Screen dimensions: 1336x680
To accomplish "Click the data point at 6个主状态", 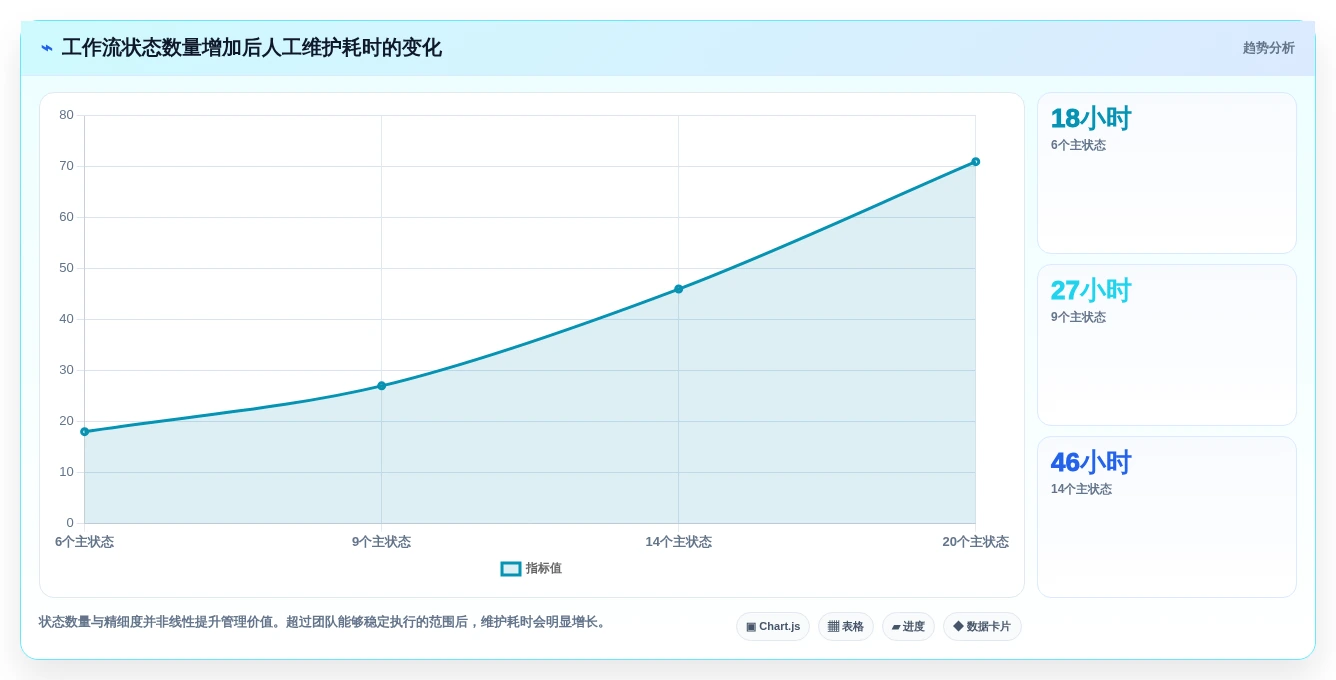I will point(85,432).
